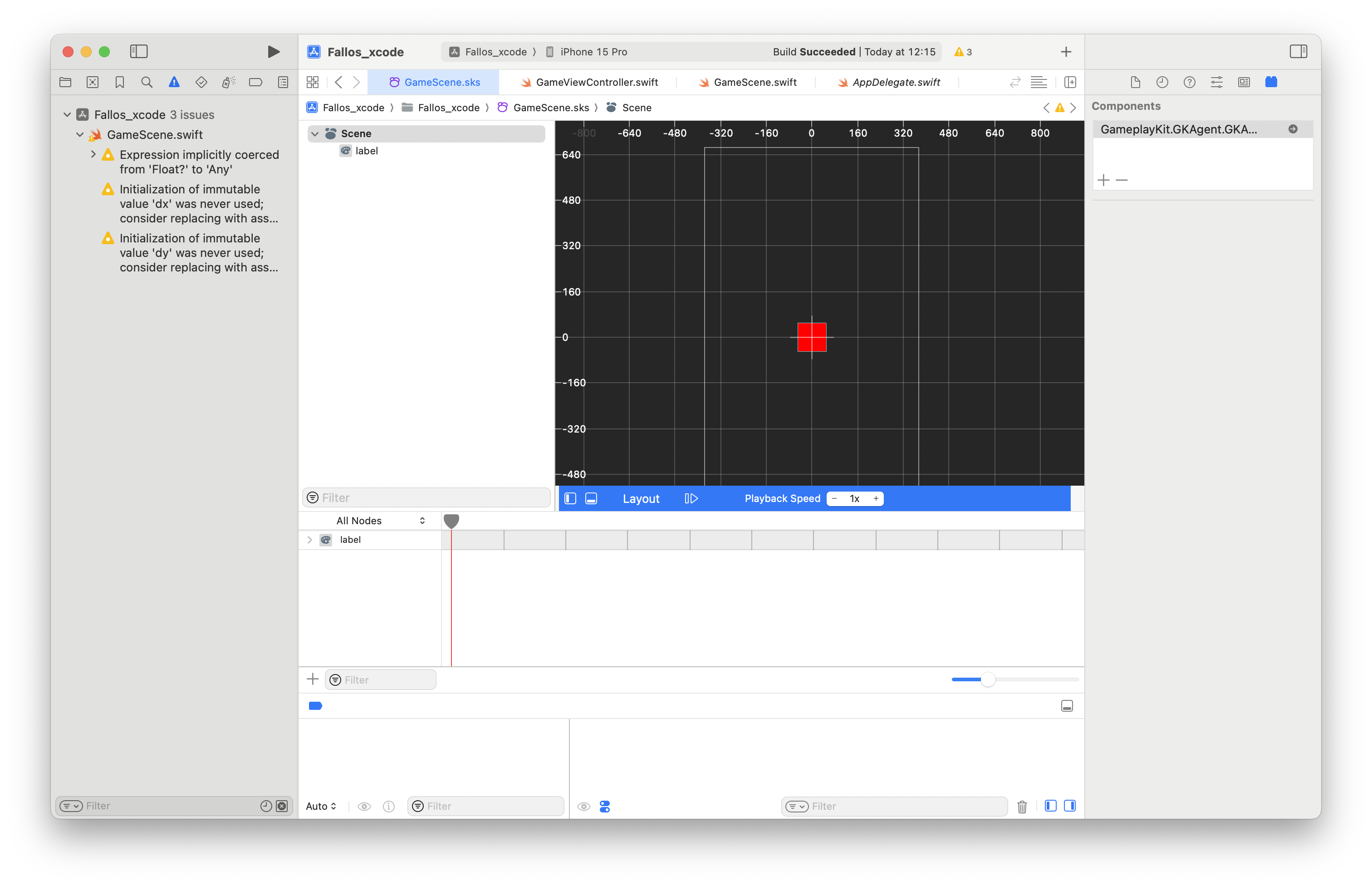Toggle the variables view pane

[1050, 806]
